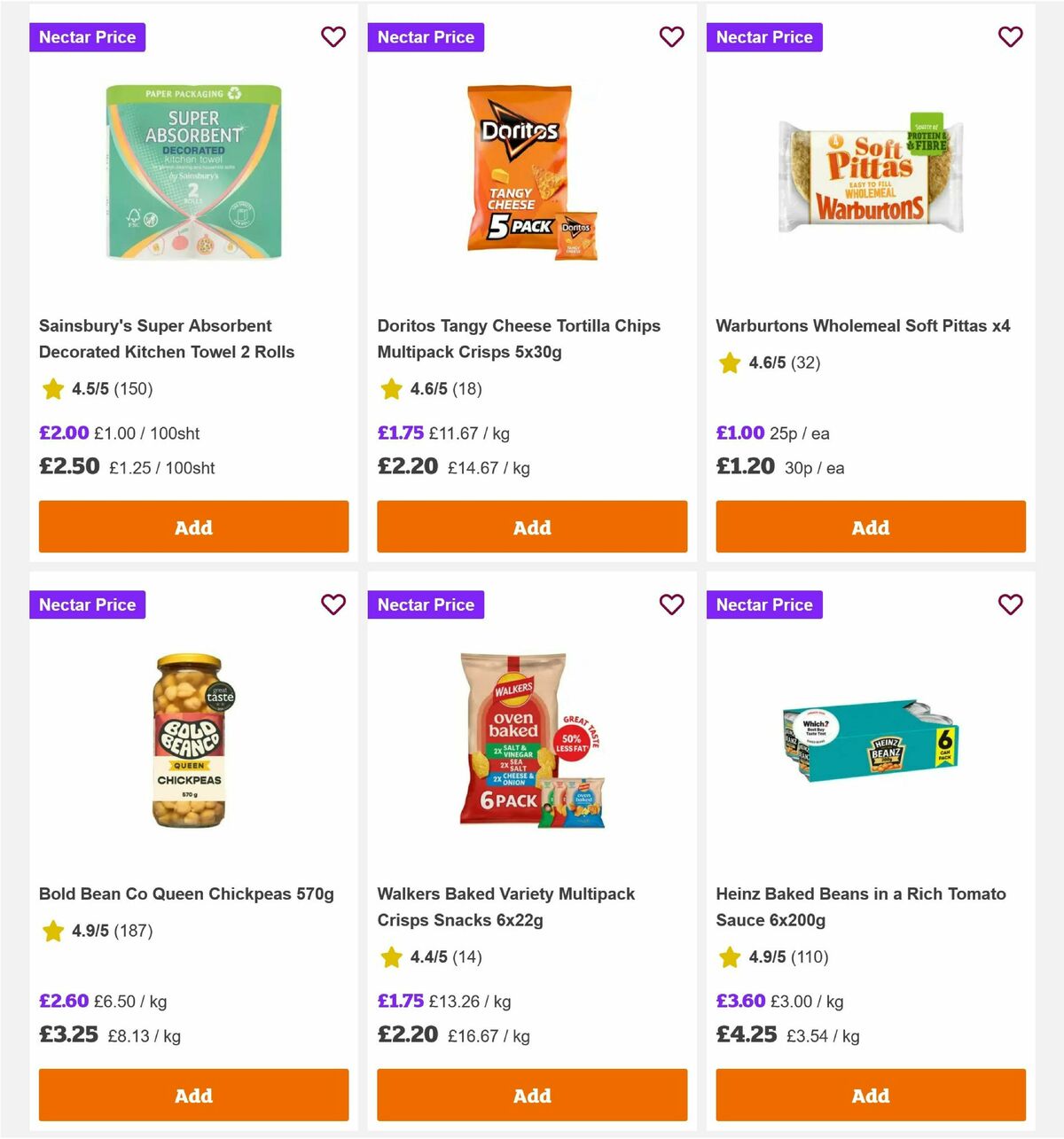The image size is (1064, 1139).
Task: Open the Warburtons Wholemeal Soft Pittas product page
Action: click(863, 325)
